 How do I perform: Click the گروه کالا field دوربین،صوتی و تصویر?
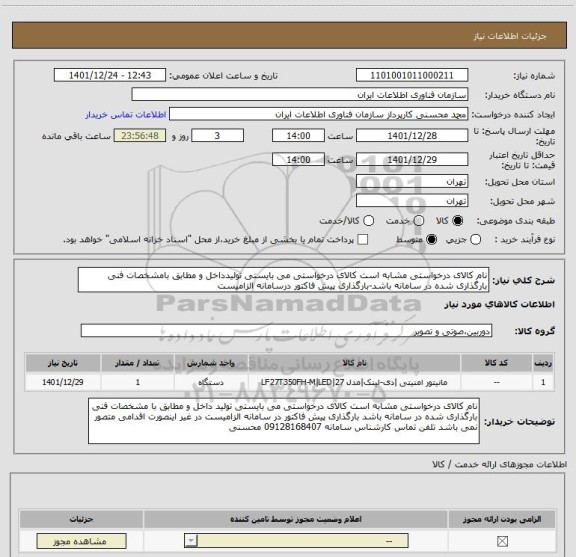[x=286, y=331]
